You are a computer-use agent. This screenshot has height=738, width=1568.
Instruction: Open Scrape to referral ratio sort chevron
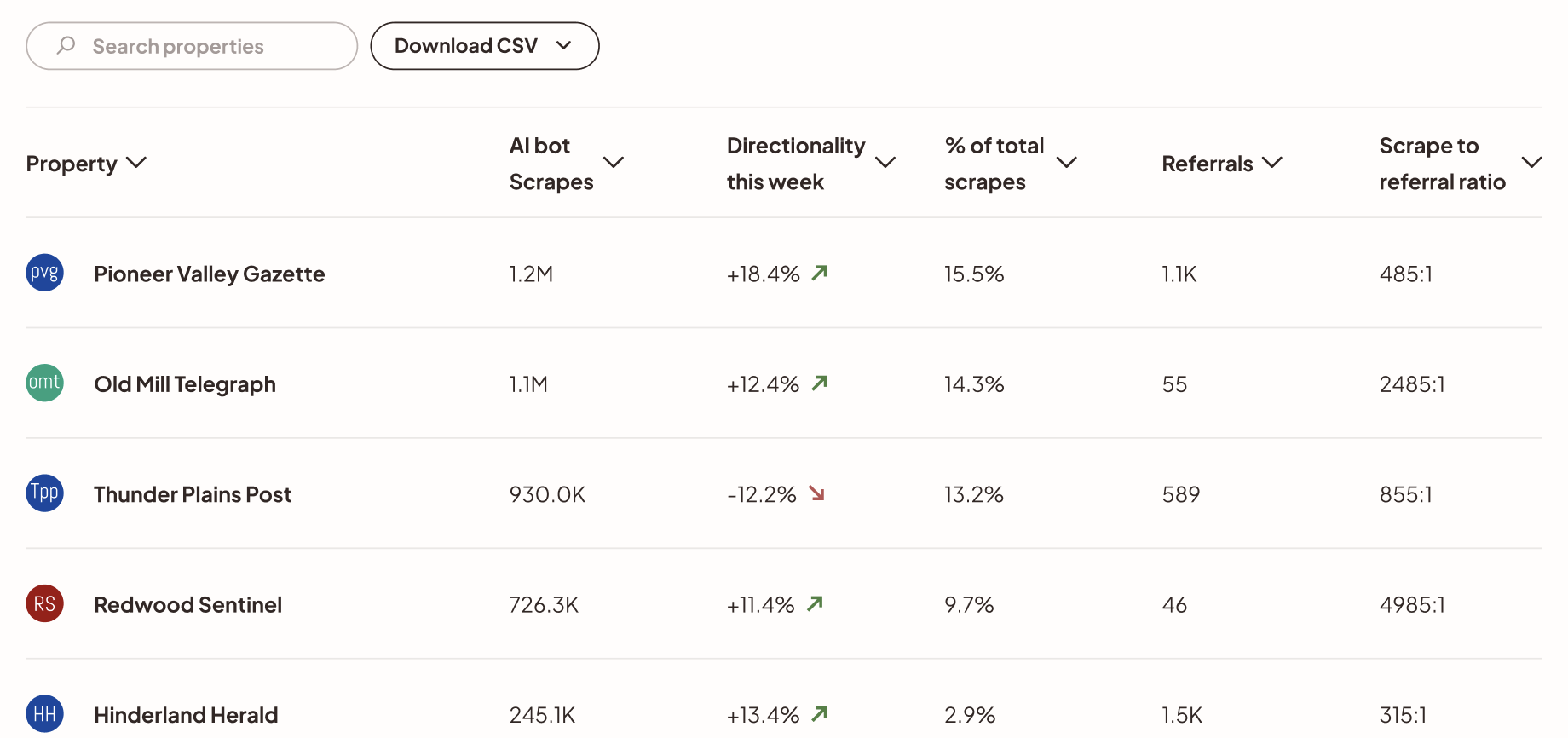[x=1531, y=162]
